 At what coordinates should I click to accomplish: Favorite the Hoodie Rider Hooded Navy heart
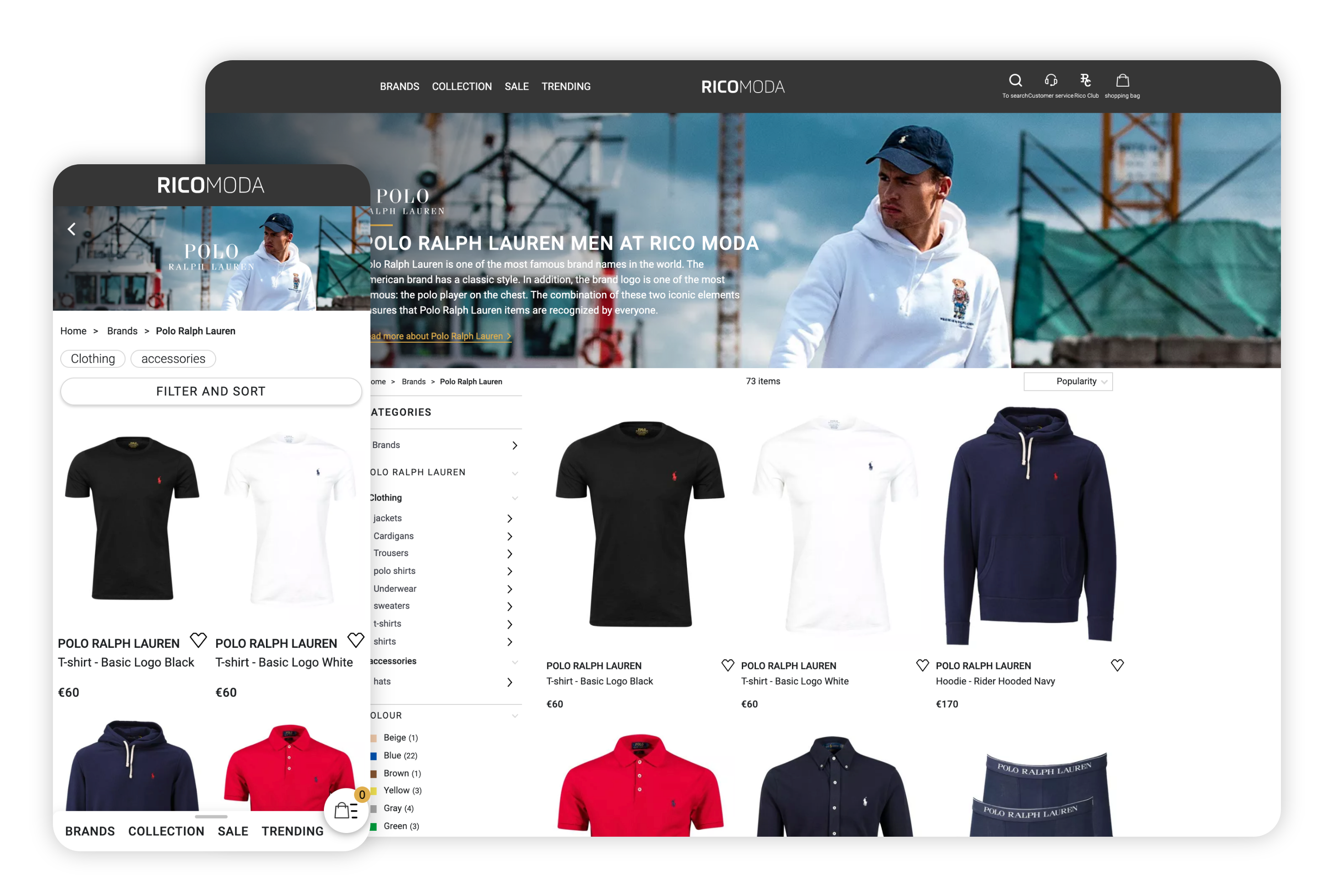click(1117, 665)
